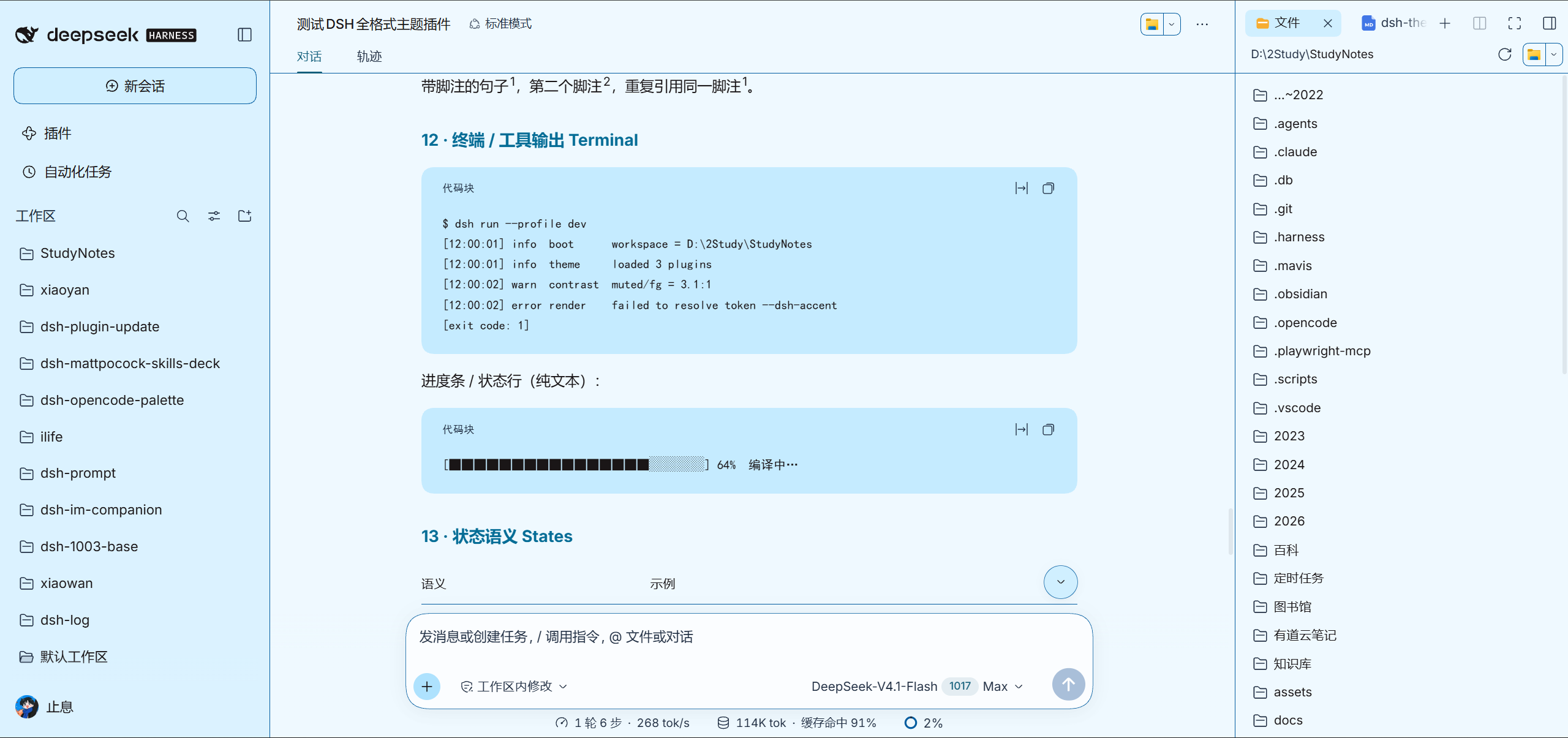The width and height of the screenshot is (1568, 738).
Task: Switch to the dsh-the markdown tab
Action: [1393, 23]
